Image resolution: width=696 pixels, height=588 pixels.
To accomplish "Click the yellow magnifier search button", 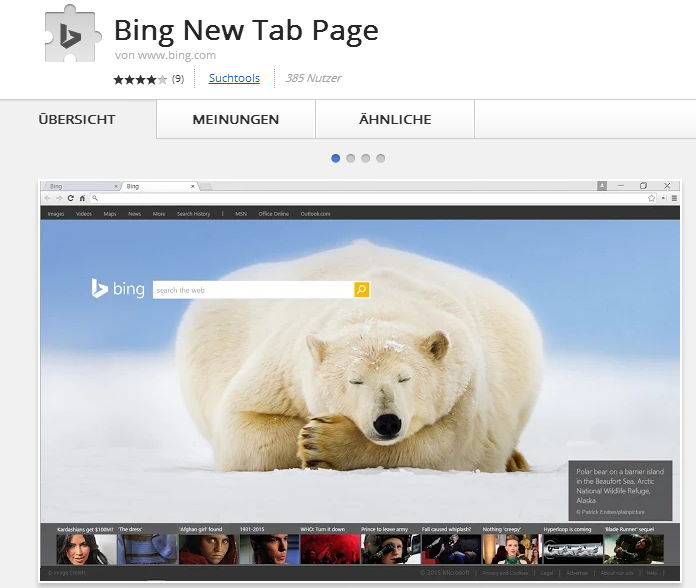I will 362,290.
